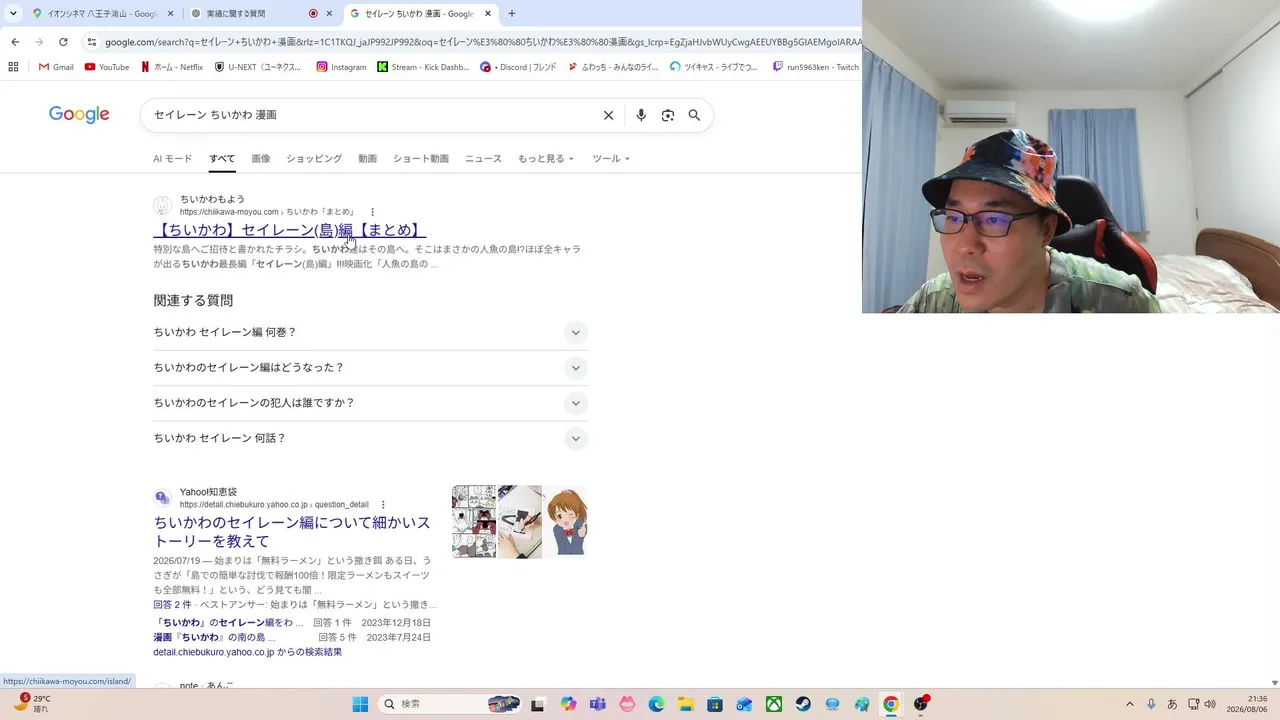Select the 動画 search tab
Viewport: 1280px width, 720px height.
(x=368, y=159)
